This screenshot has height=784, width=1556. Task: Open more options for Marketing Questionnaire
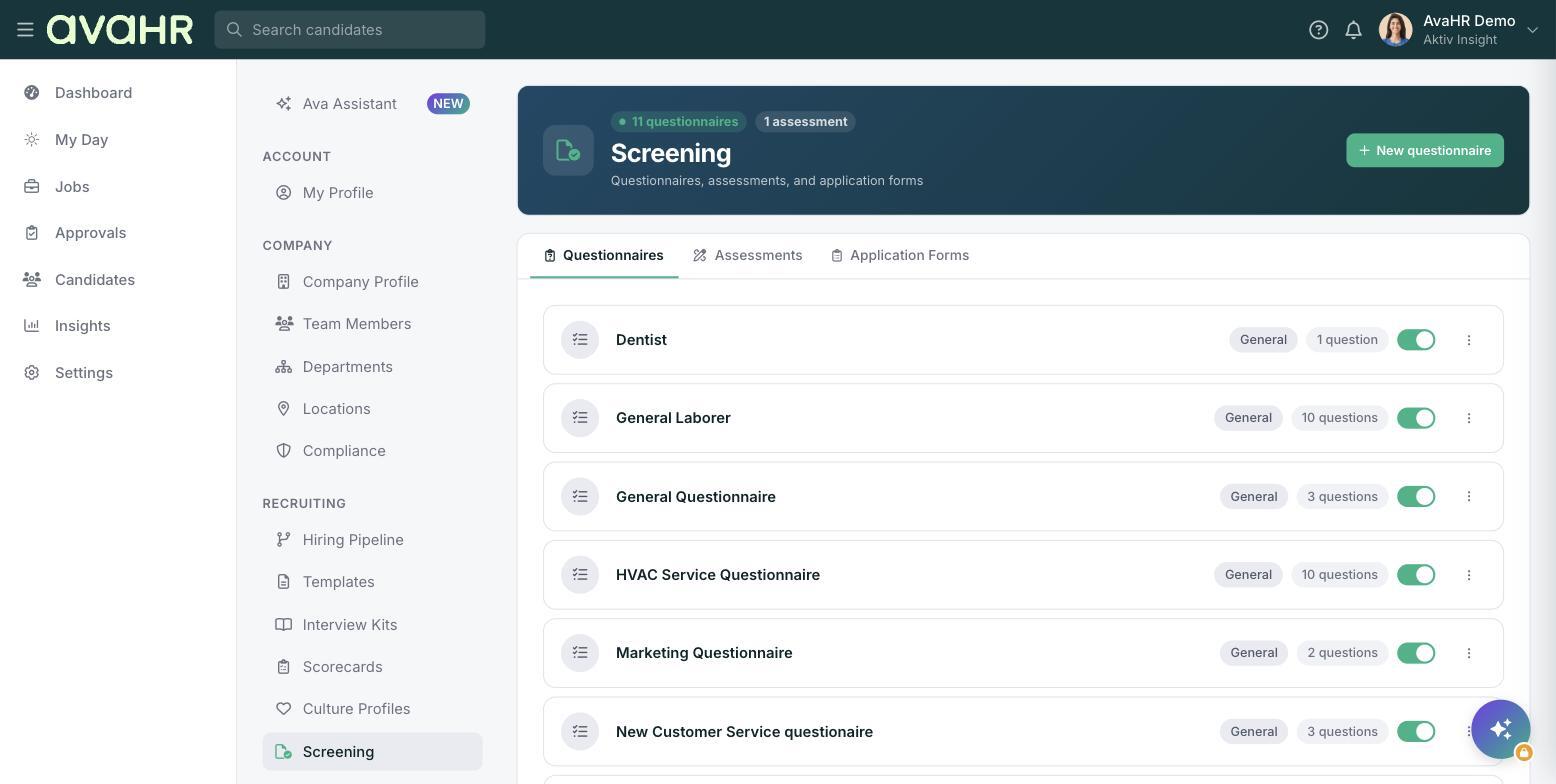pyautogui.click(x=1468, y=653)
